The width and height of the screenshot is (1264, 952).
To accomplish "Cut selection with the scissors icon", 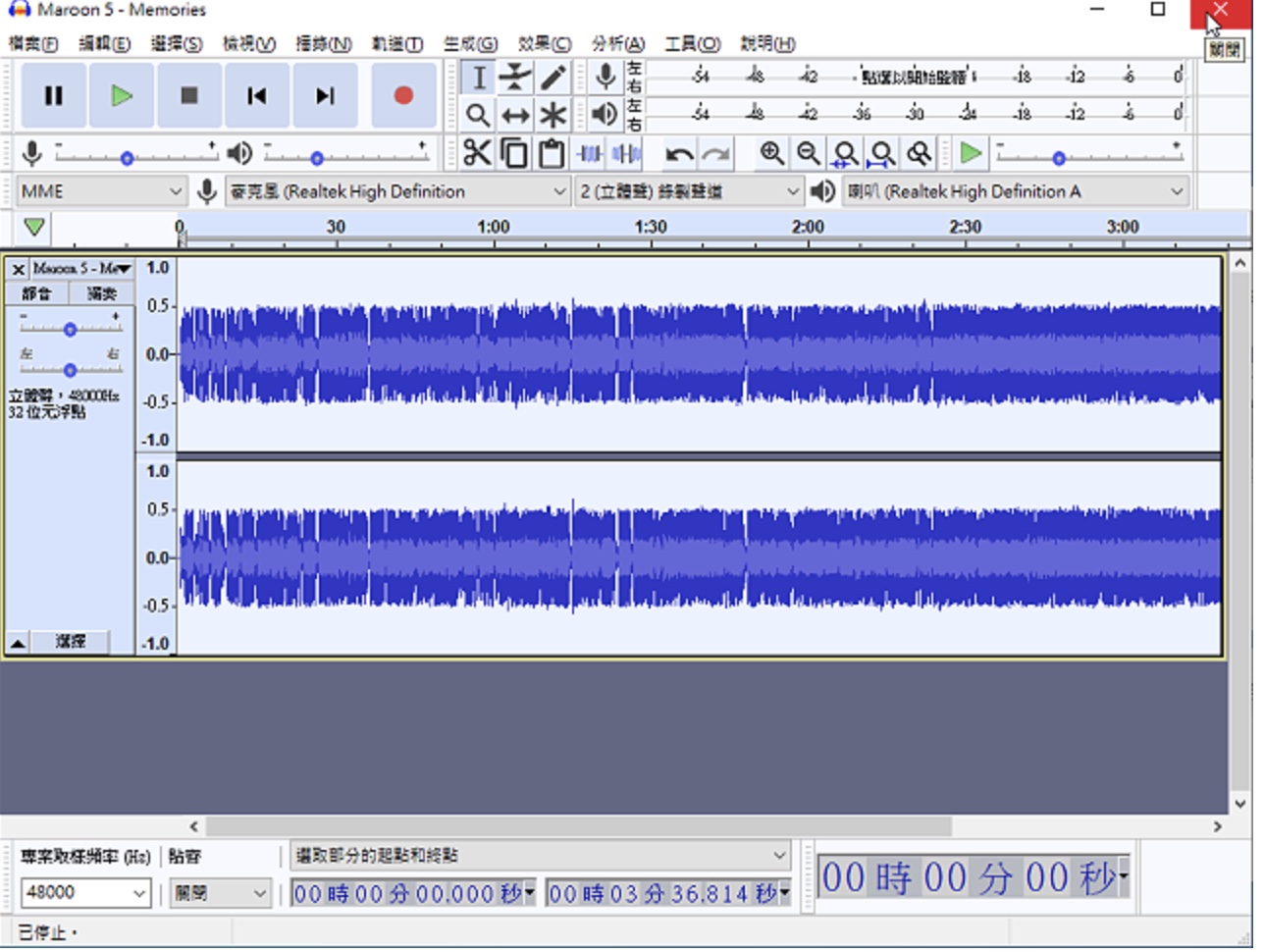I will [x=477, y=154].
